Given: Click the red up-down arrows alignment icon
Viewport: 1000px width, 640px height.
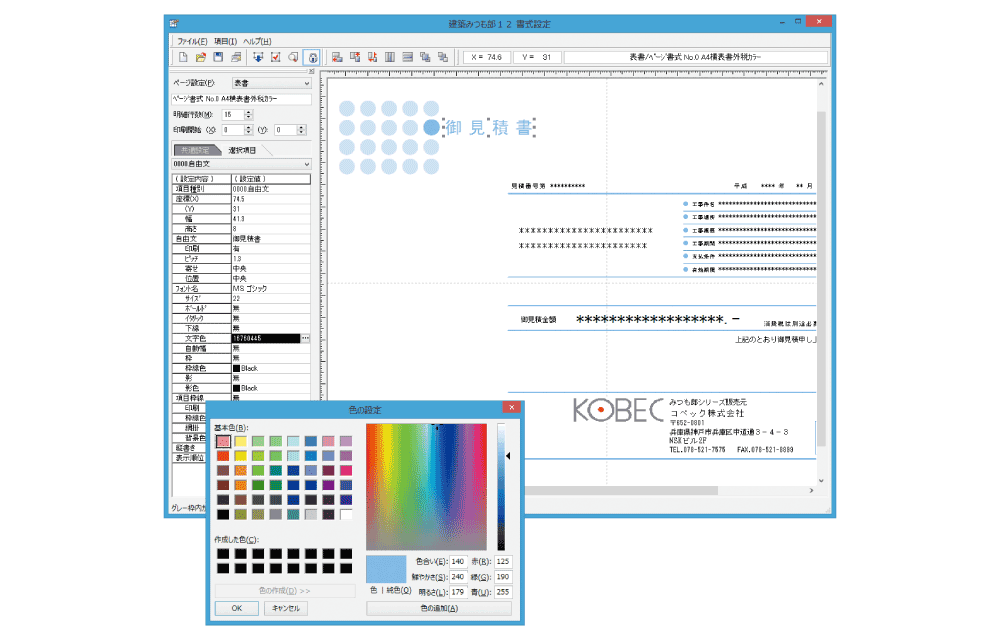Looking at the screenshot, I should (x=372, y=57).
